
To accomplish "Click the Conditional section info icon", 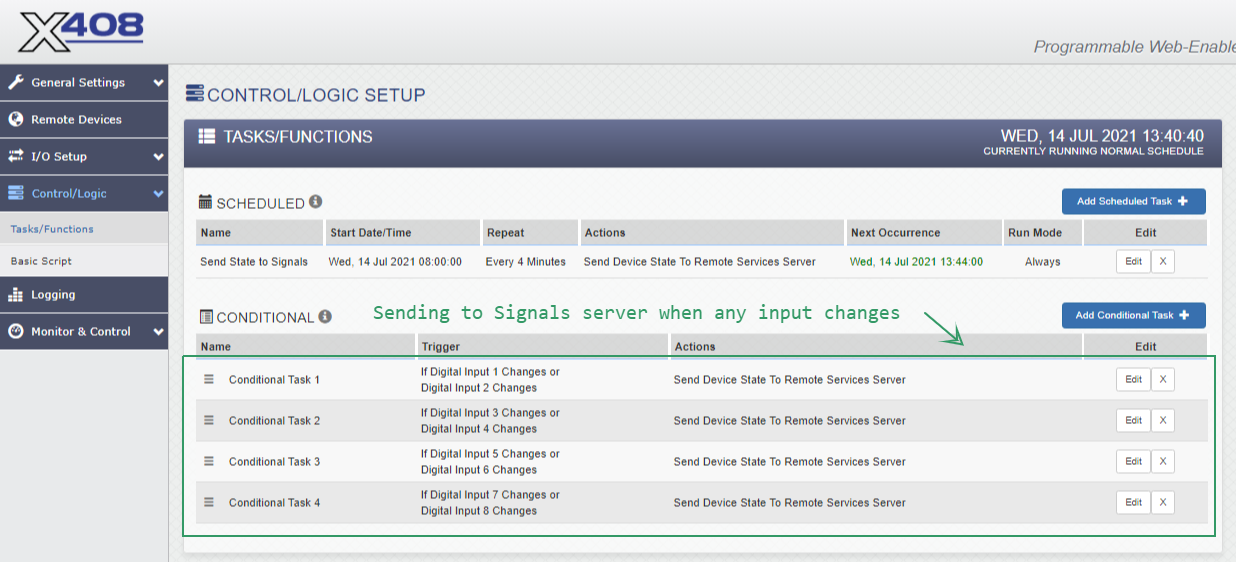I will click(325, 316).
